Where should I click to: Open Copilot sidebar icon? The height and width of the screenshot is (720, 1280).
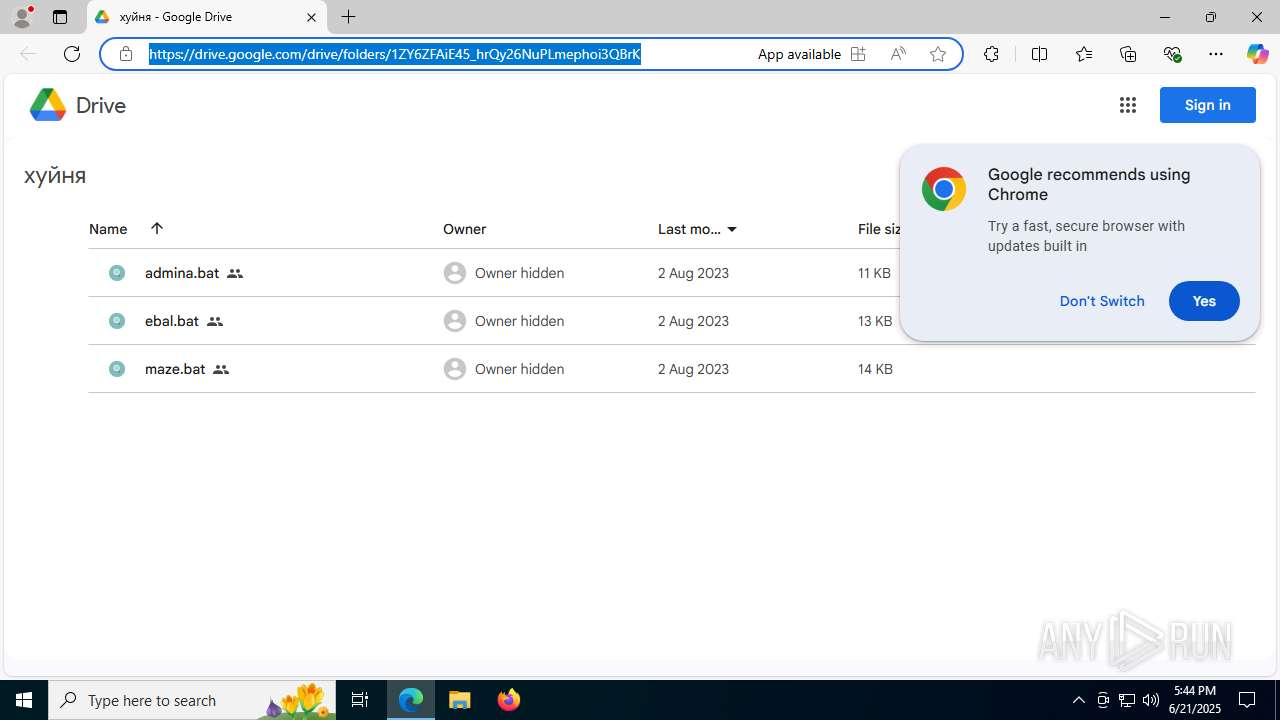[1258, 54]
